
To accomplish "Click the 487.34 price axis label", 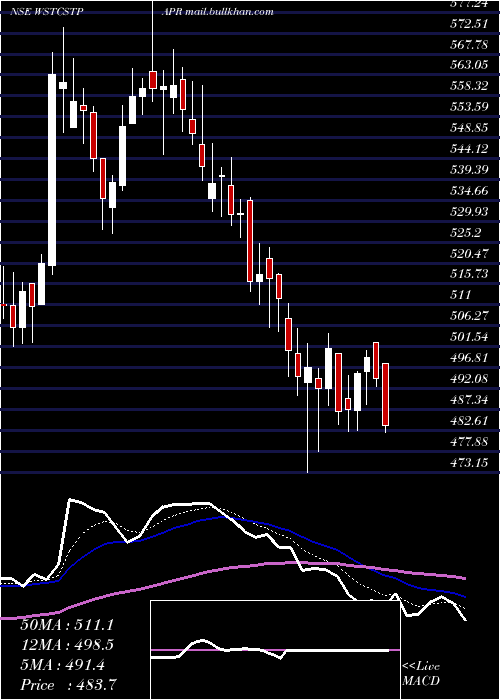I will 468,400.
